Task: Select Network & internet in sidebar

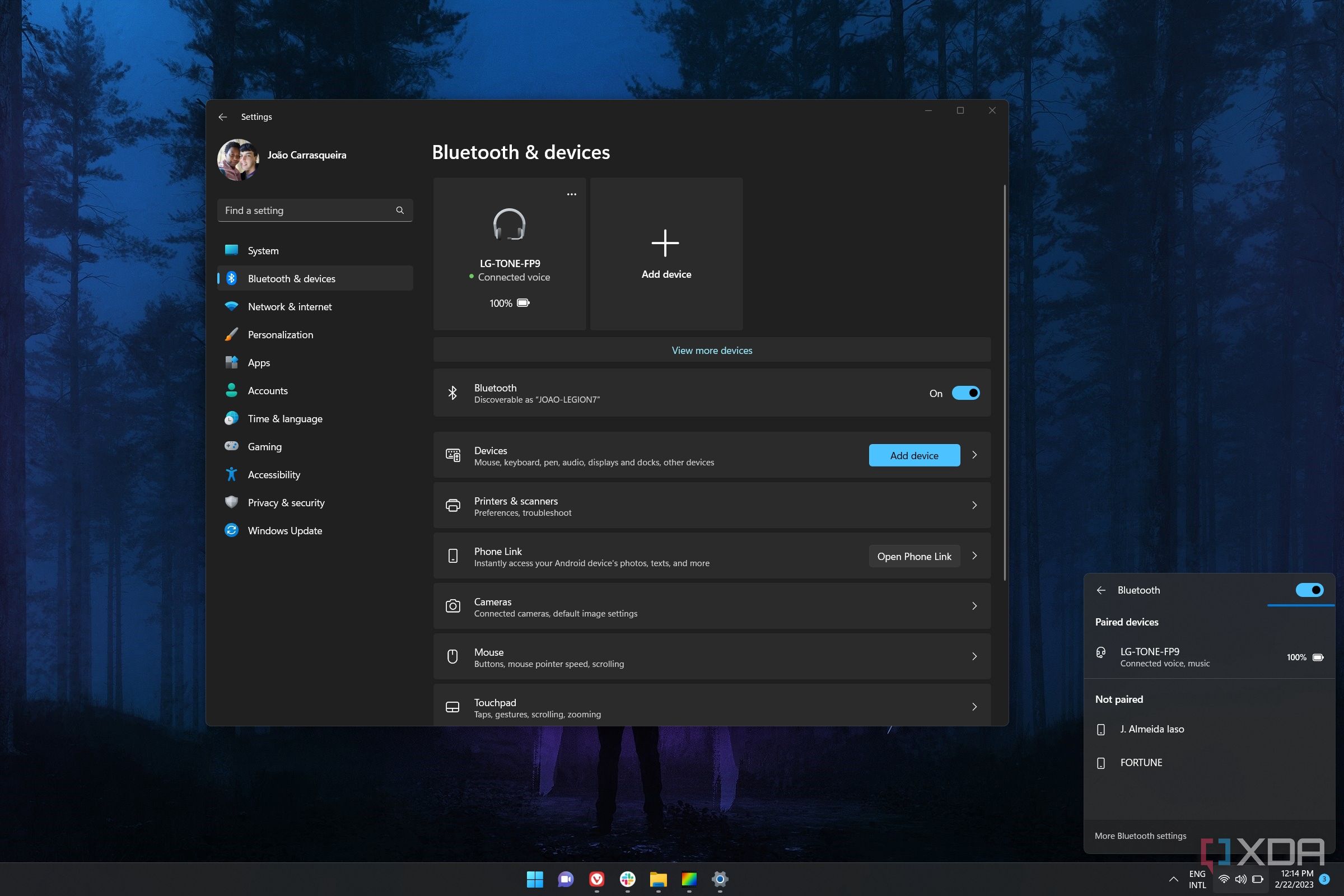Action: click(x=290, y=307)
